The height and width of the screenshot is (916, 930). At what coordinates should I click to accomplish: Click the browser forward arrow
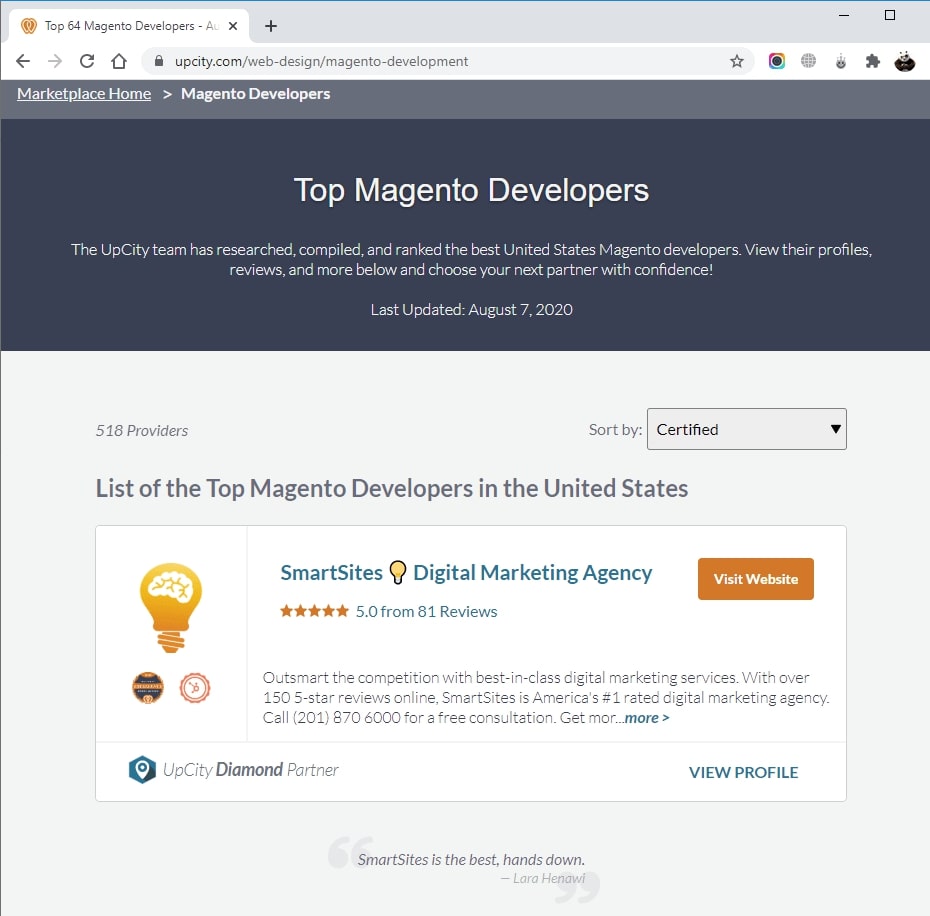pyautogui.click(x=55, y=61)
